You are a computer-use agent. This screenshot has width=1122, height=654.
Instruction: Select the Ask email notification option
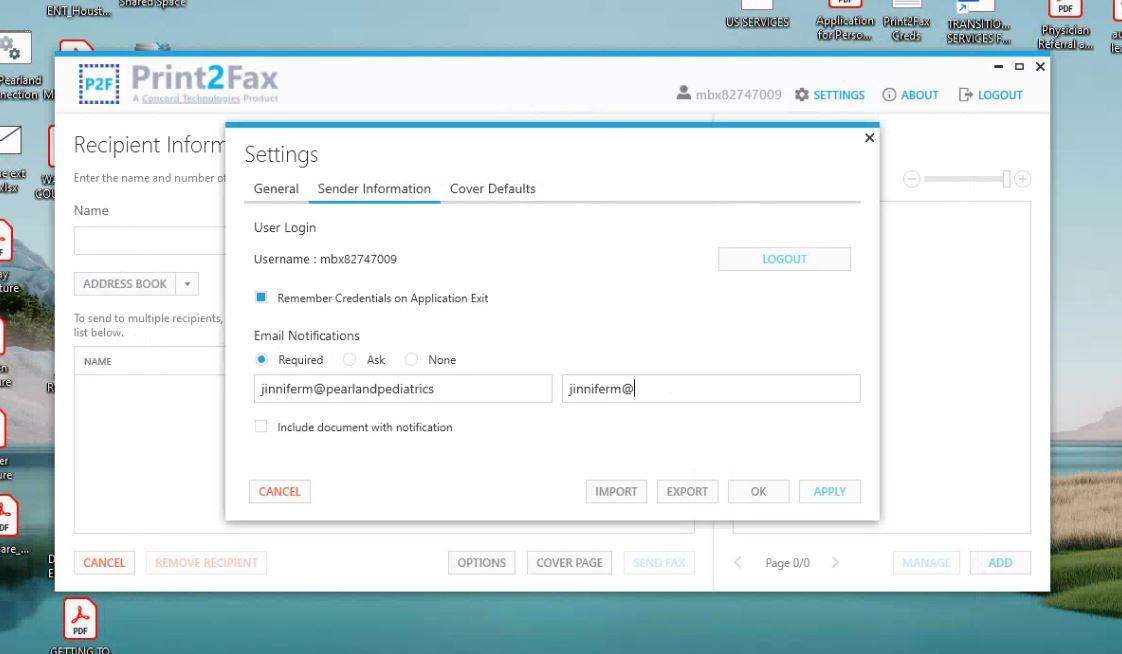tap(349, 359)
